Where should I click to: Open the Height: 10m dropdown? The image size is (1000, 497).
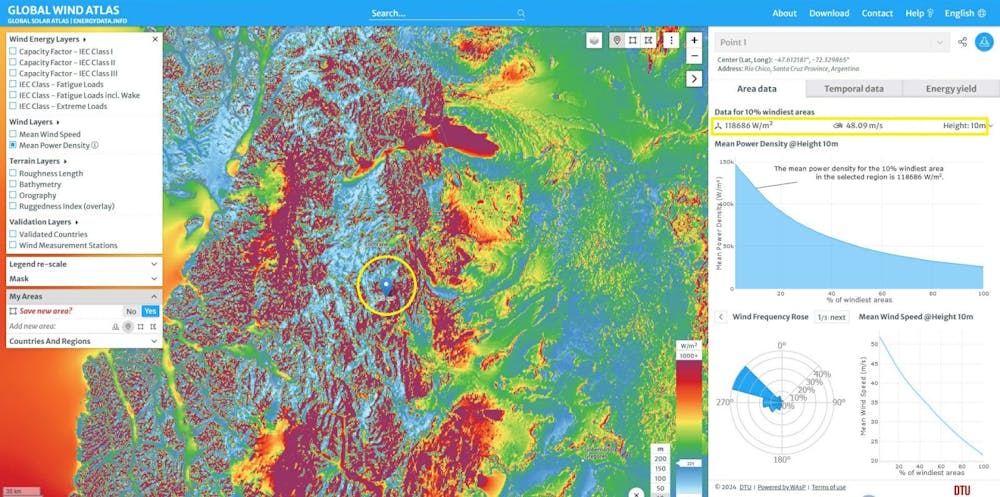click(966, 126)
